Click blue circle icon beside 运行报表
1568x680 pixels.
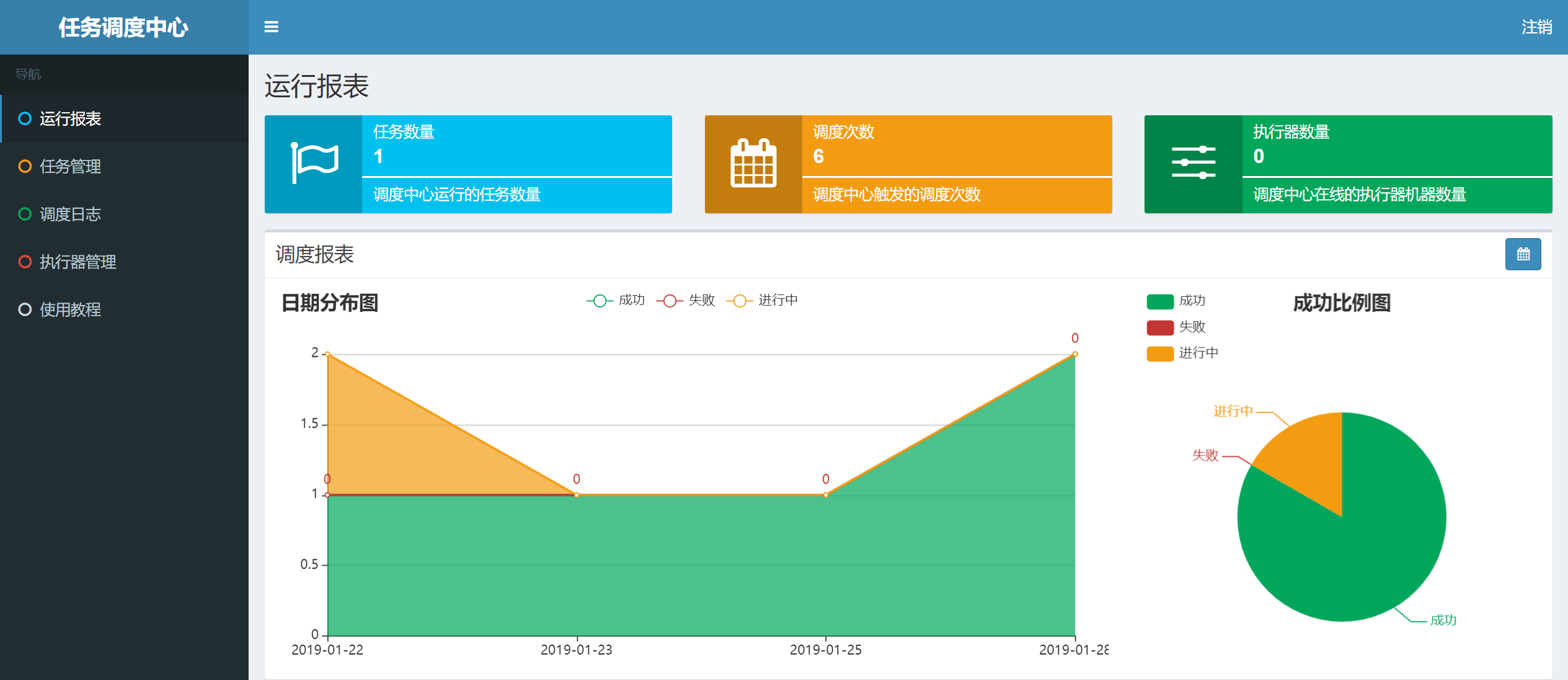pyautogui.click(x=25, y=118)
